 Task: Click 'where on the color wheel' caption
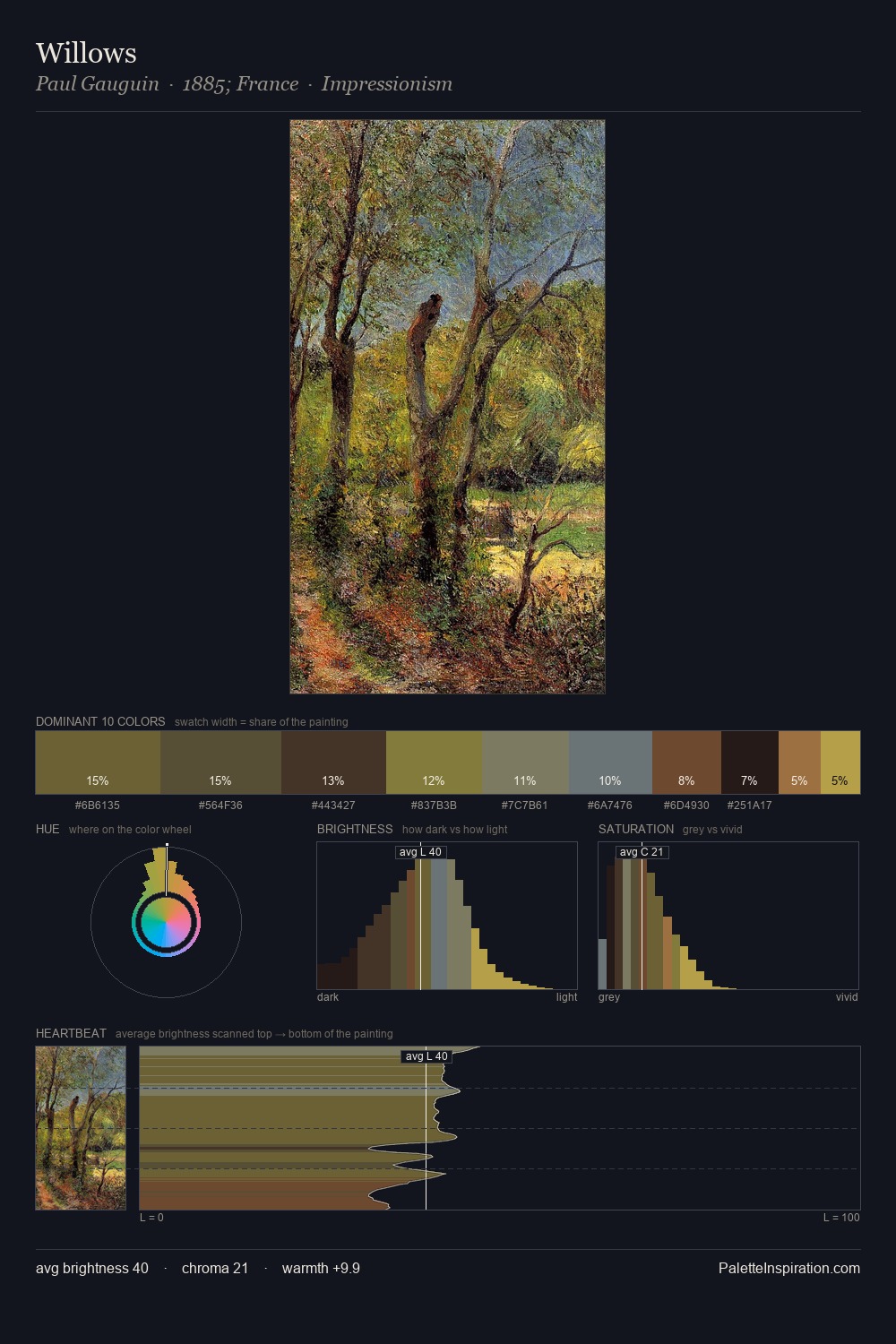130,830
